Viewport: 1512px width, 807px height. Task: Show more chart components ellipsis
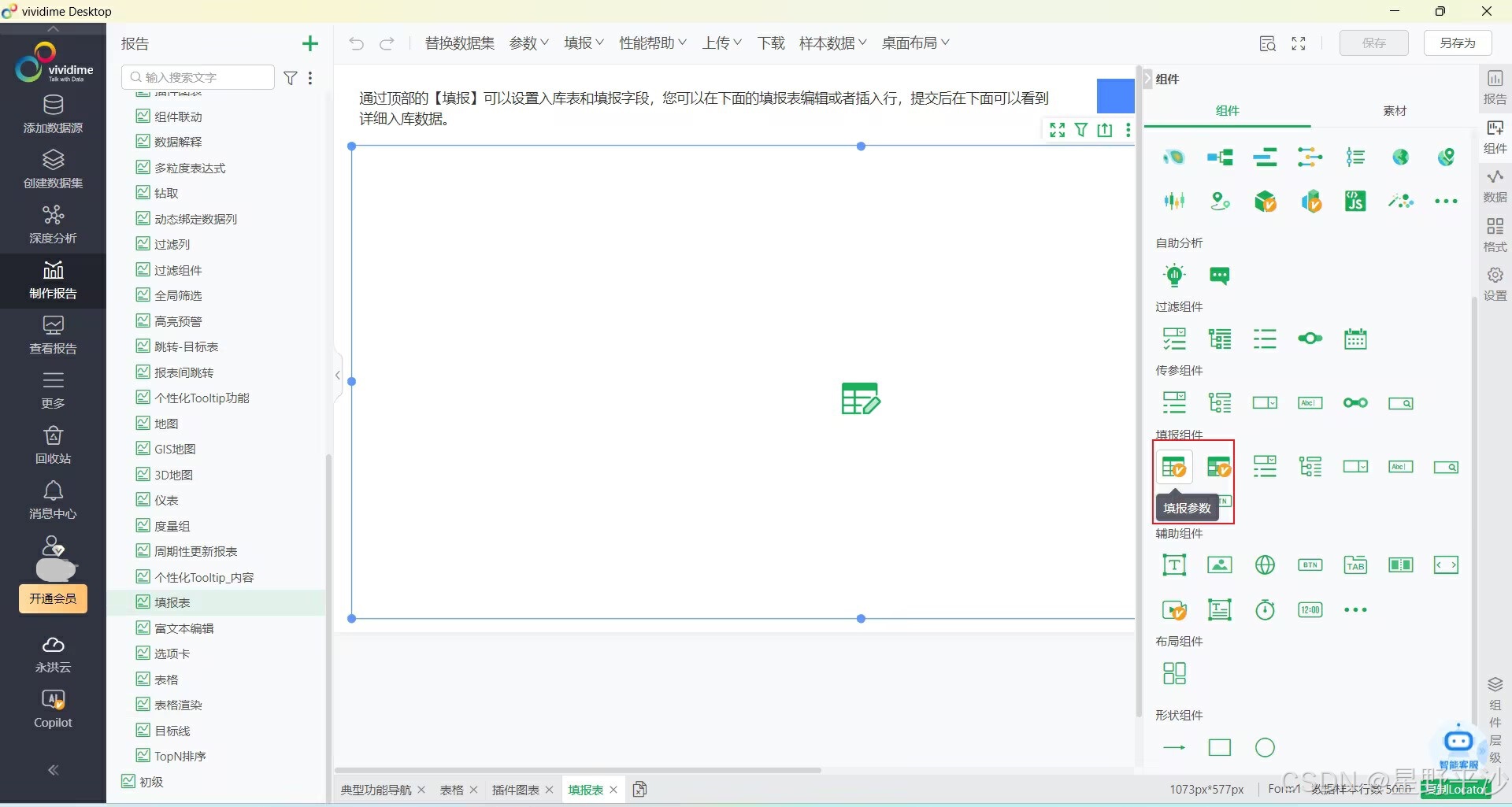pos(1446,202)
